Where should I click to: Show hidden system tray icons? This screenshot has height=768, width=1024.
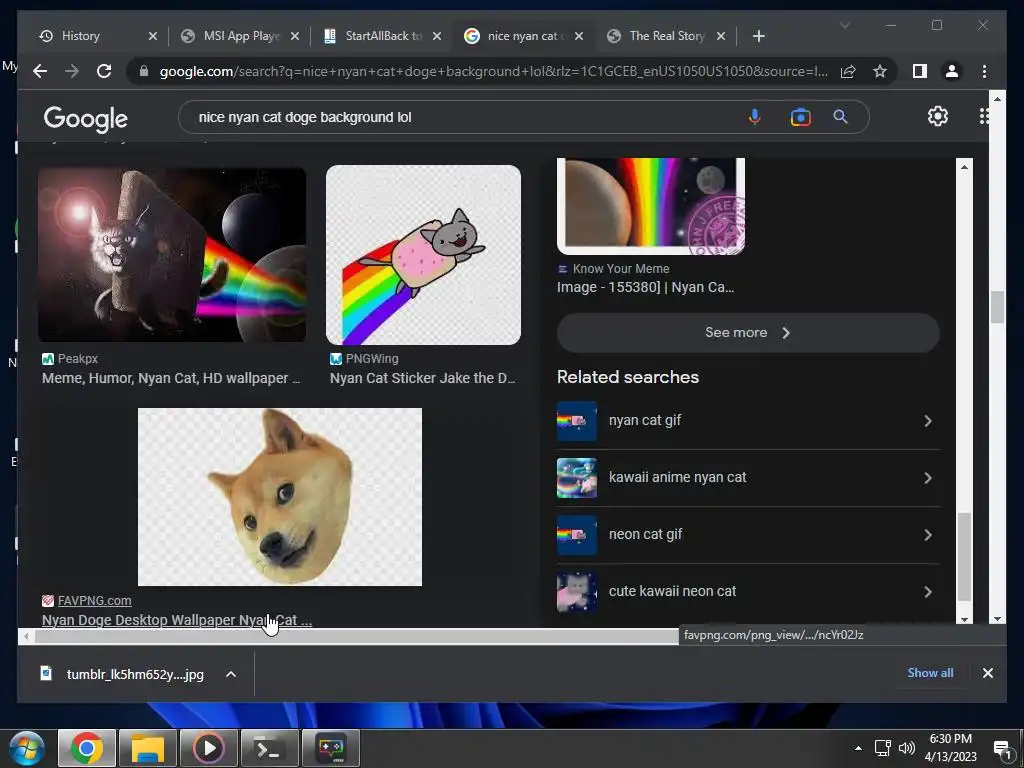pyautogui.click(x=858, y=748)
